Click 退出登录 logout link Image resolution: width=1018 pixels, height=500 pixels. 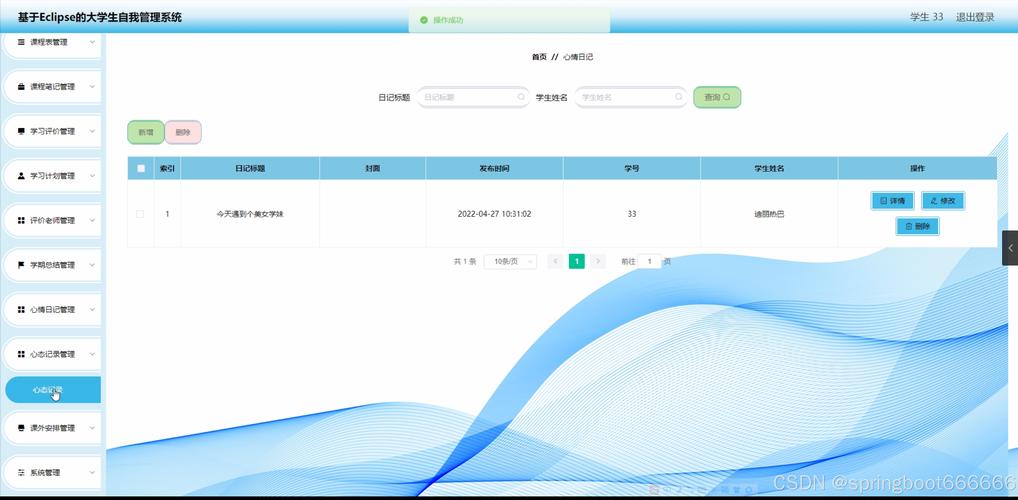(975, 17)
